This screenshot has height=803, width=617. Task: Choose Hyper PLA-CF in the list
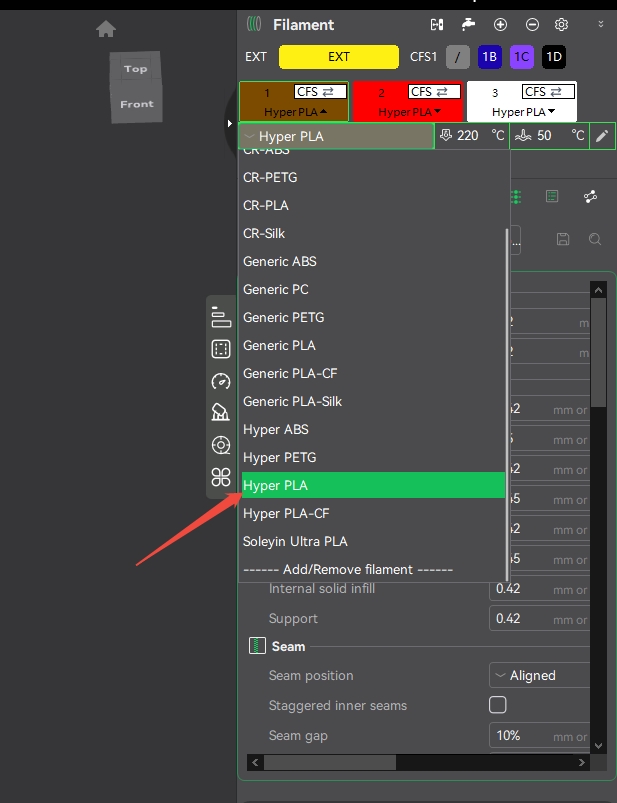pos(286,513)
